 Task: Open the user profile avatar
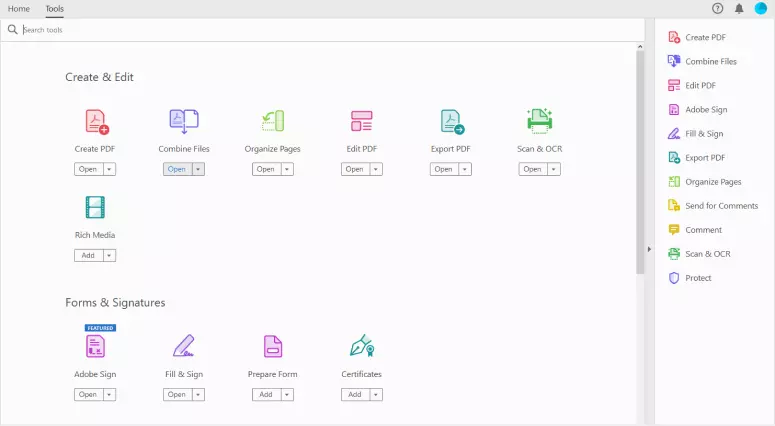click(x=761, y=8)
